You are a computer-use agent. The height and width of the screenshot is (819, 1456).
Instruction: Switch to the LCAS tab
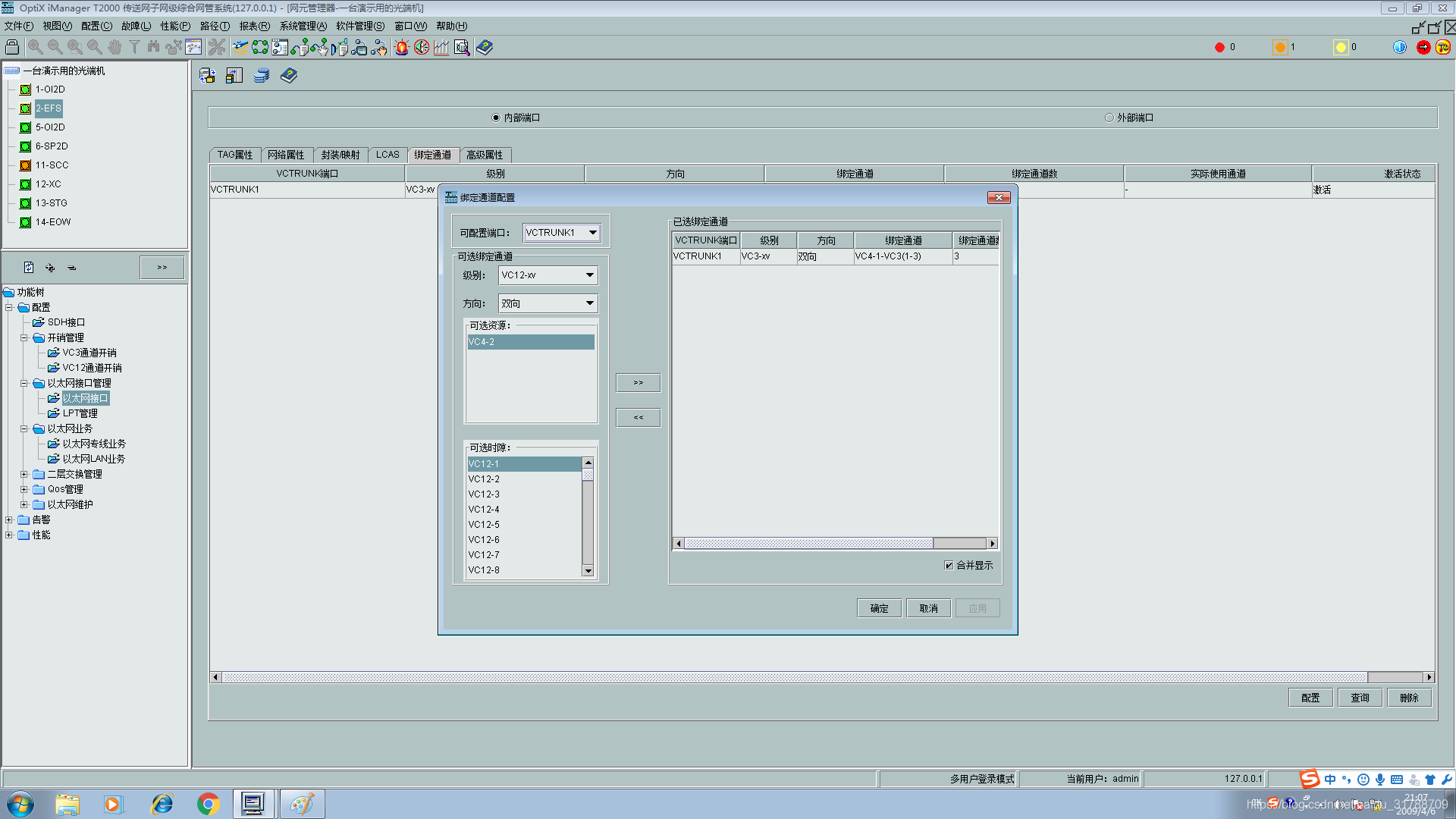(x=388, y=155)
